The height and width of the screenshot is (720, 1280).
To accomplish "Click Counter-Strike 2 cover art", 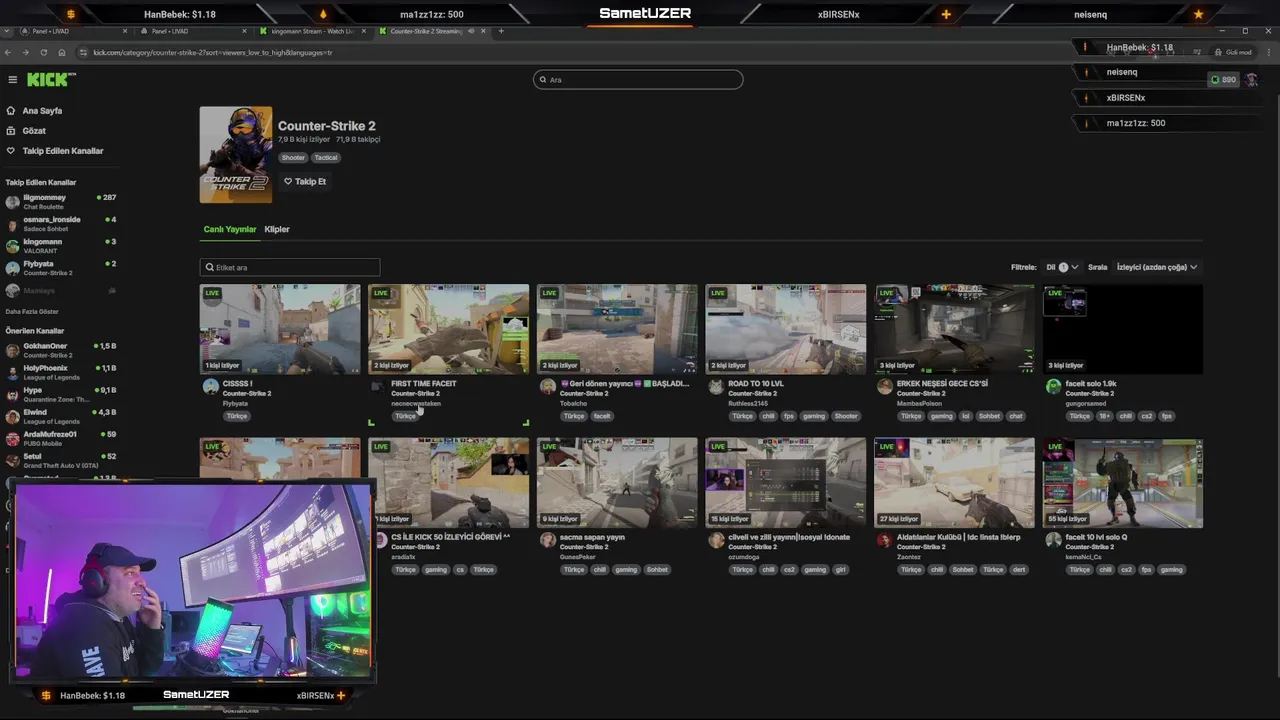I will coord(236,155).
